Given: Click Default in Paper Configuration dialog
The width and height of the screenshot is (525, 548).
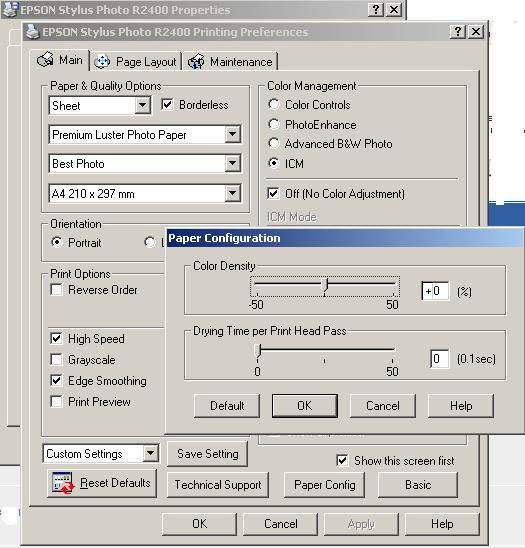Looking at the screenshot, I should point(227,406).
